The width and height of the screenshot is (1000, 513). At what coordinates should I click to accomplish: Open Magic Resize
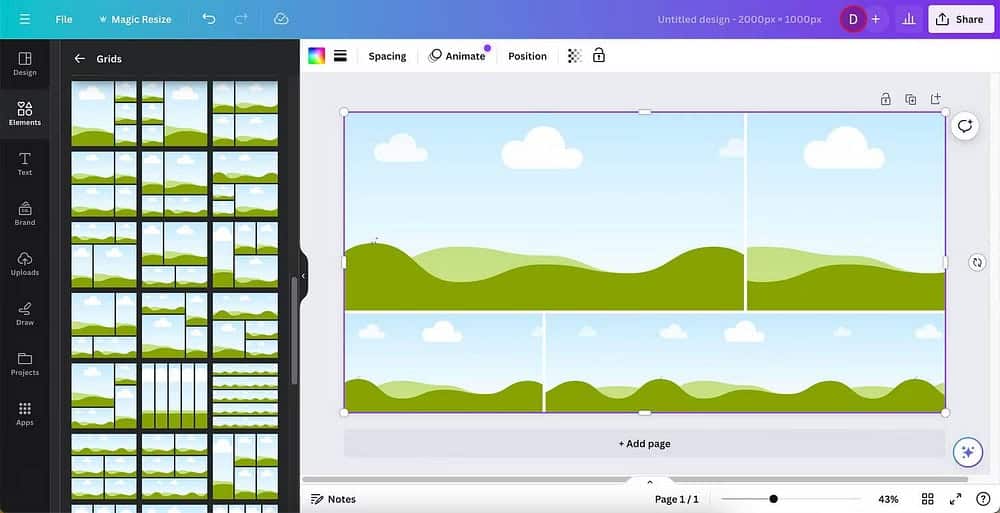tap(135, 19)
